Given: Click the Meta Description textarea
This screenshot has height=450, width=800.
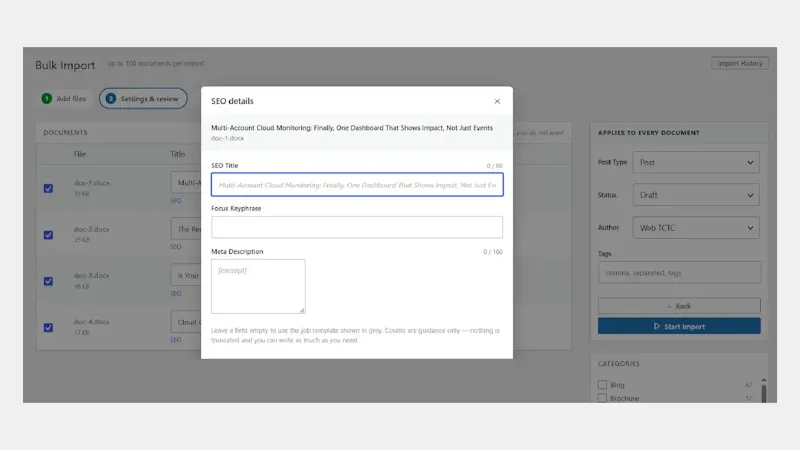Looking at the screenshot, I should [x=258, y=286].
